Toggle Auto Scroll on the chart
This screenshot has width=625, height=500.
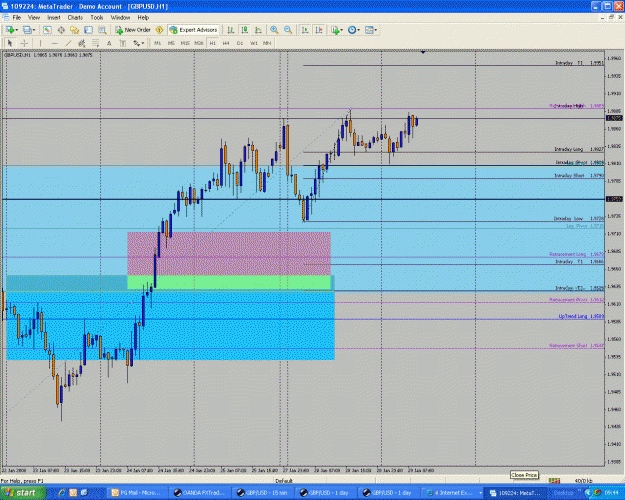pos(305,30)
